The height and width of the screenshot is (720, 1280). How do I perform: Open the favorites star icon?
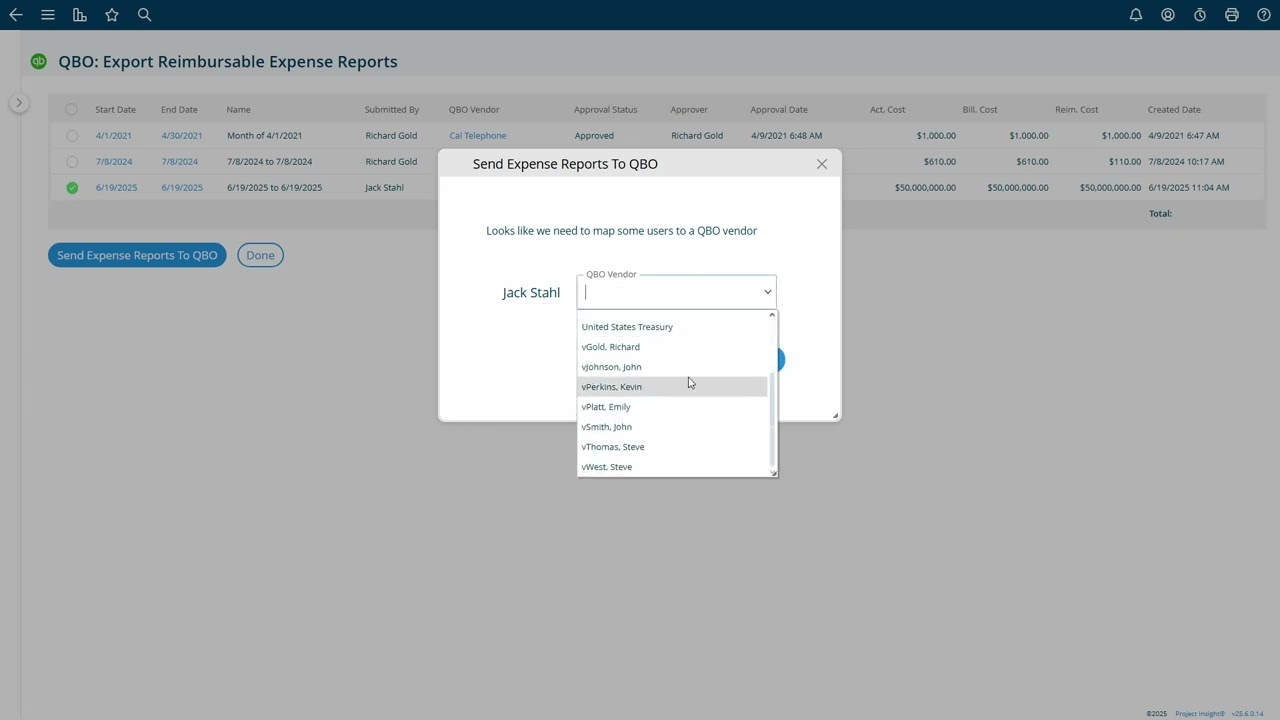pyautogui.click(x=112, y=15)
